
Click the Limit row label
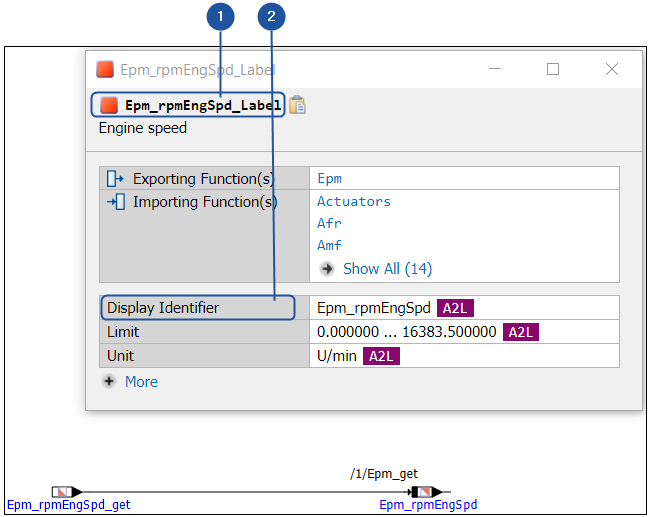pyautogui.click(x=123, y=332)
